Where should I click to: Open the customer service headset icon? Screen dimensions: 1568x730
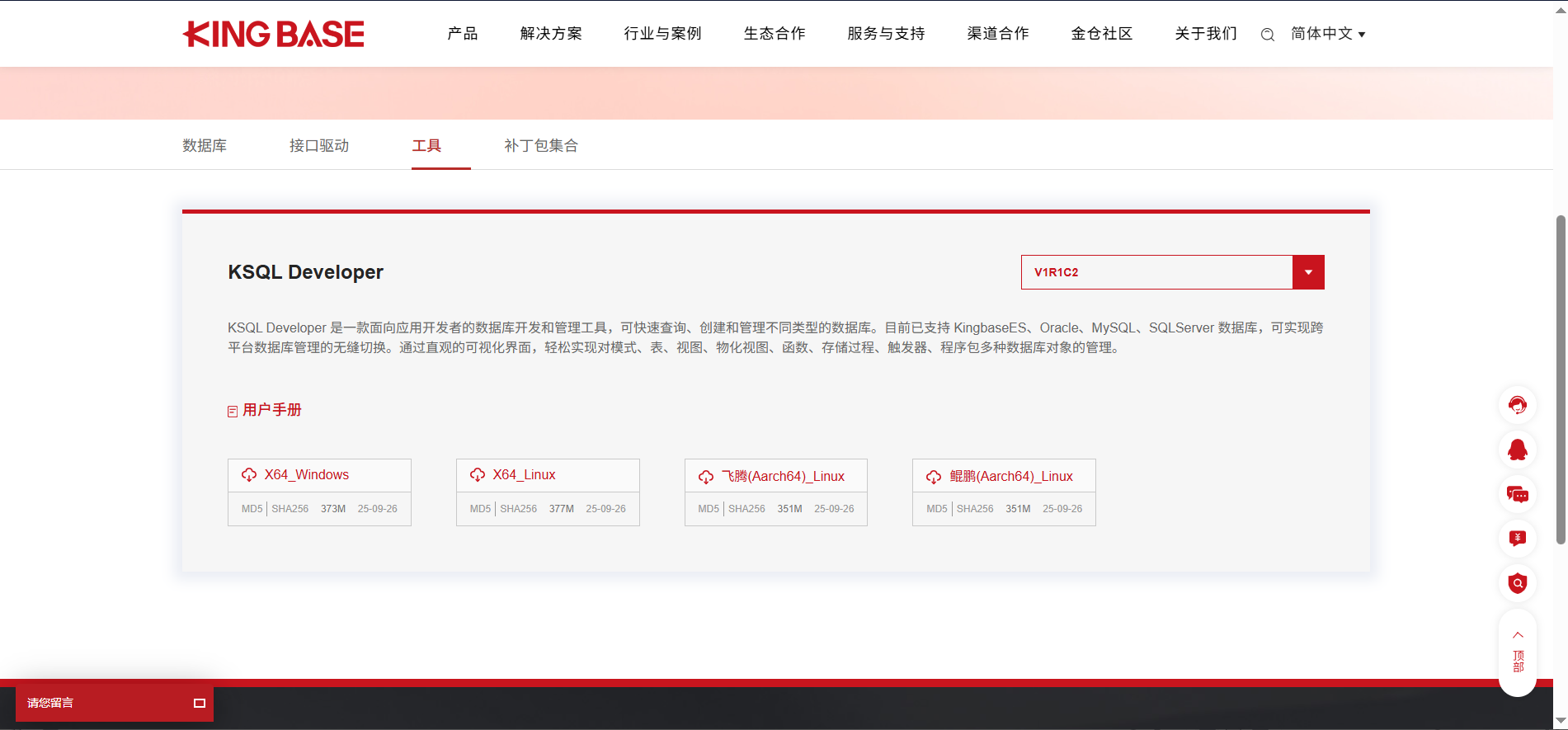click(x=1517, y=405)
